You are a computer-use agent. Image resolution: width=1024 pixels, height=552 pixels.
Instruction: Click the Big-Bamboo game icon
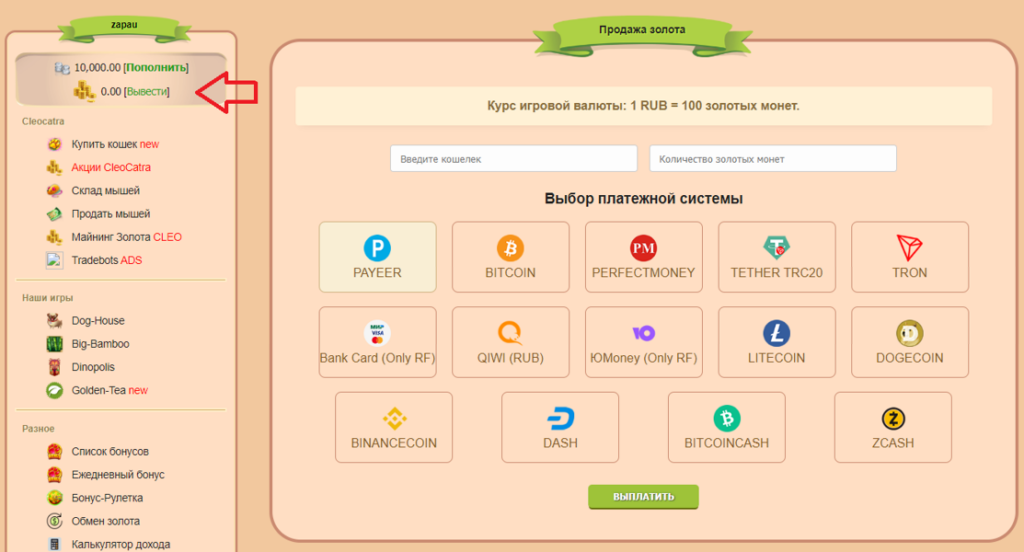[x=55, y=344]
